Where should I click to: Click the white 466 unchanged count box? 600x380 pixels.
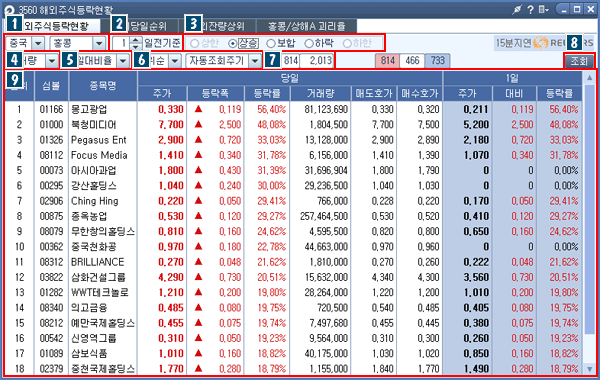(x=412, y=60)
